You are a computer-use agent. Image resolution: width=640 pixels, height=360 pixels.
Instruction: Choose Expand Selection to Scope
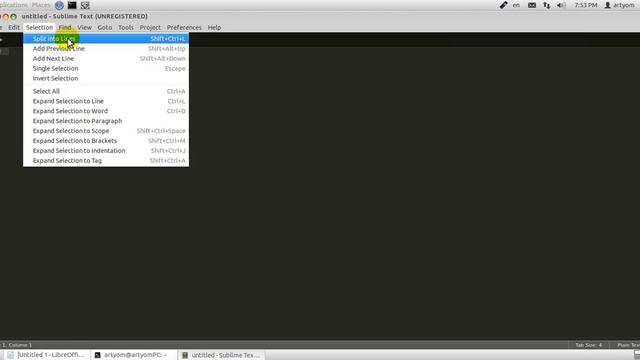click(x=106, y=131)
